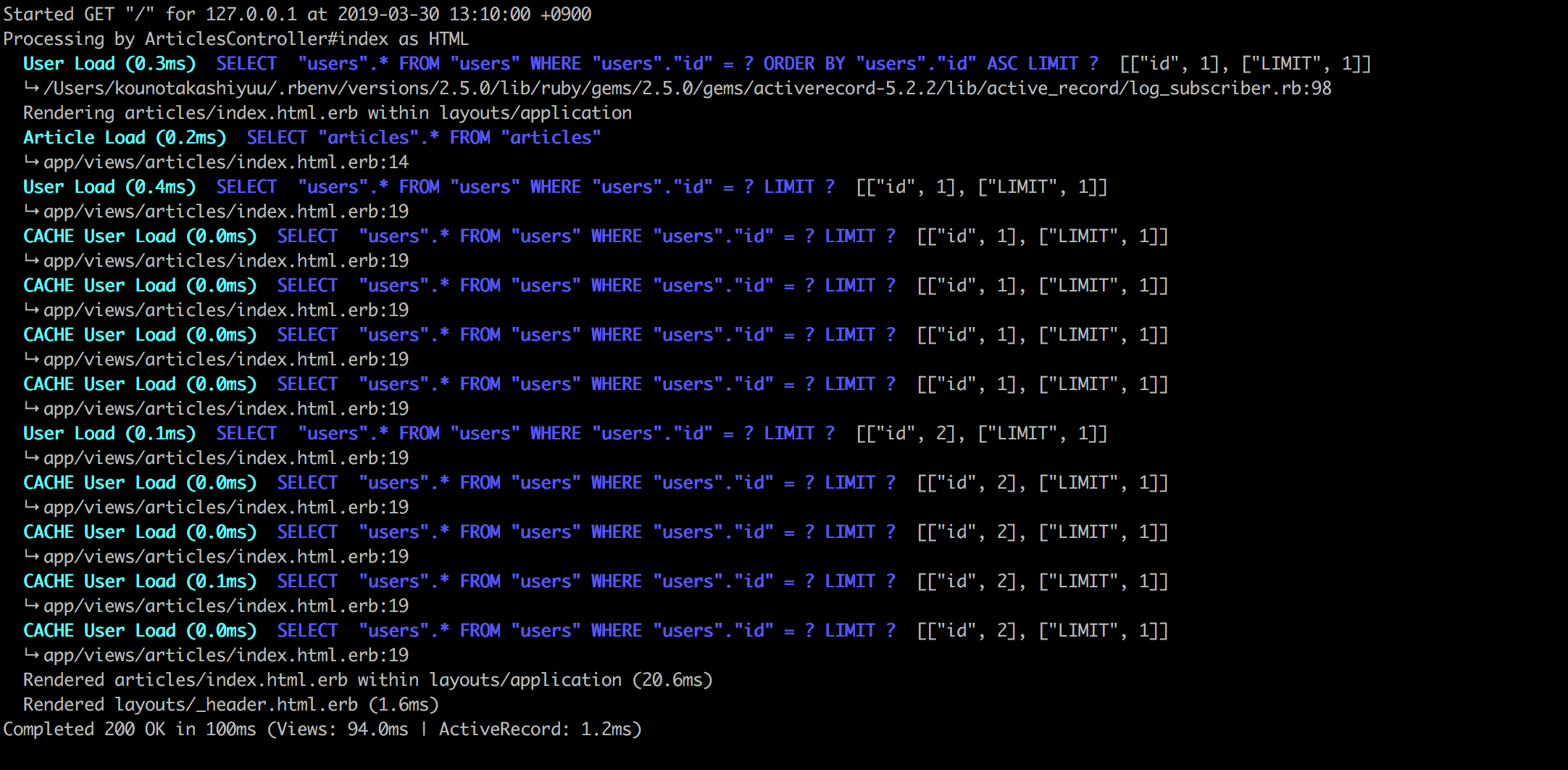Click the 'SELECT "articles".* FROM "articles"' query
Screen dimensions: 1568x770
coord(424,138)
